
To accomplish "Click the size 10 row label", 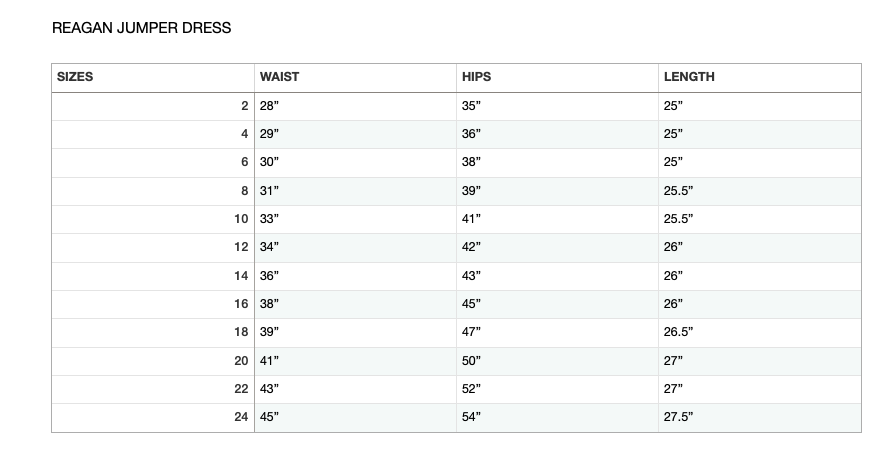I will coord(241,219).
